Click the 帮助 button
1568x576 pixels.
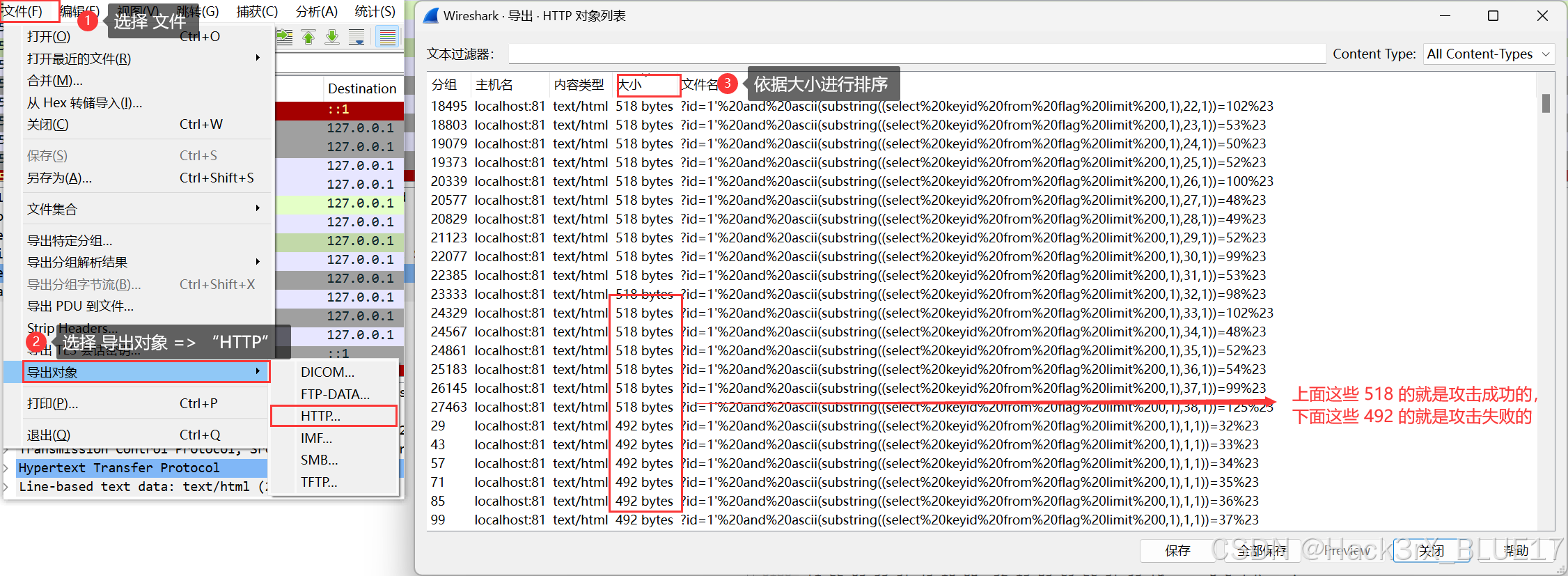click(x=1515, y=551)
